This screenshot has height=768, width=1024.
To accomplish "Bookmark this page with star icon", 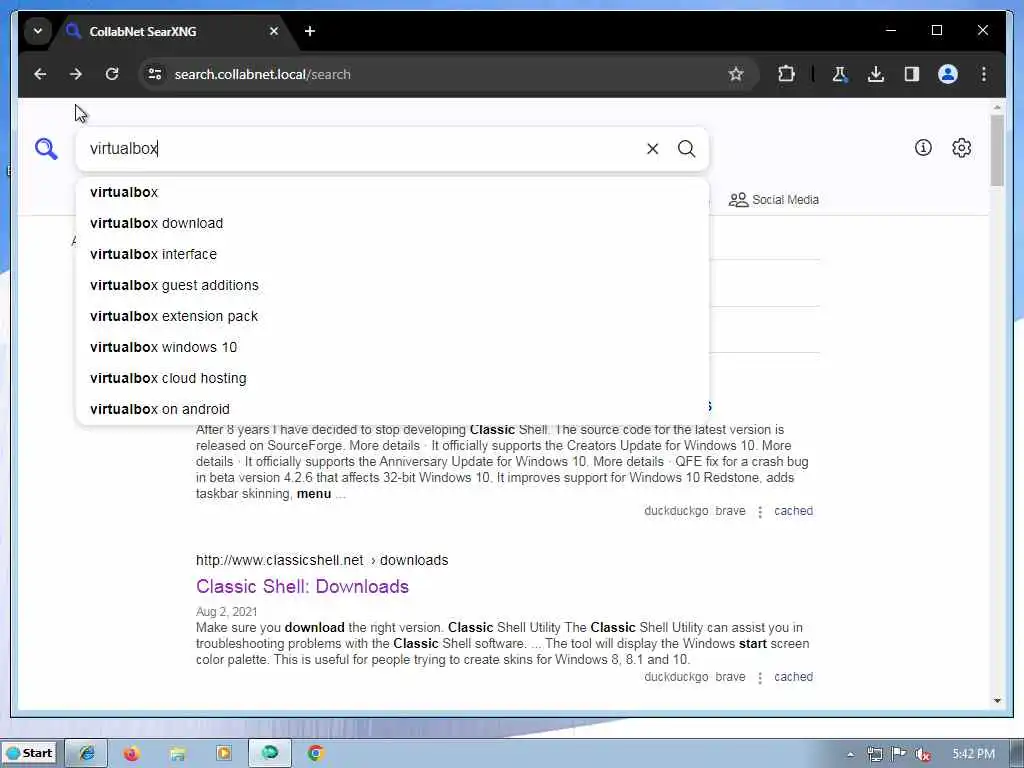I will [x=736, y=74].
